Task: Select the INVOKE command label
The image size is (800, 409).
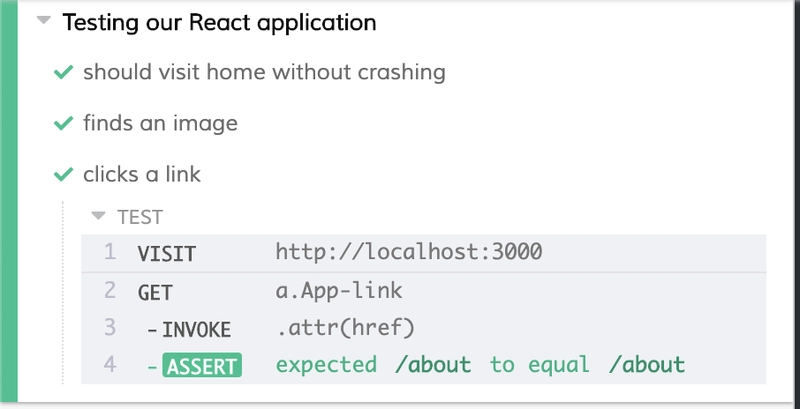Action: click(x=196, y=329)
